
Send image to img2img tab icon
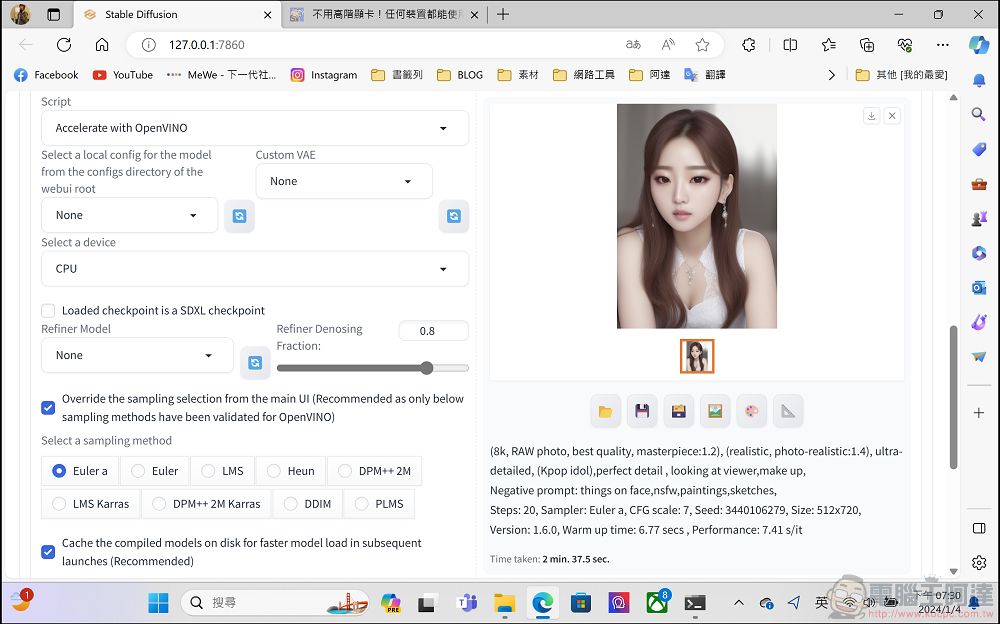coord(715,412)
